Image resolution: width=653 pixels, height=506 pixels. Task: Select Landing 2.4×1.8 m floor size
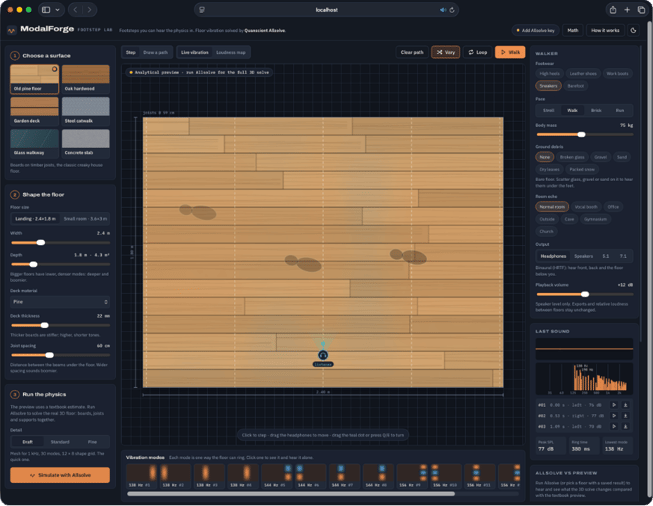click(35, 219)
